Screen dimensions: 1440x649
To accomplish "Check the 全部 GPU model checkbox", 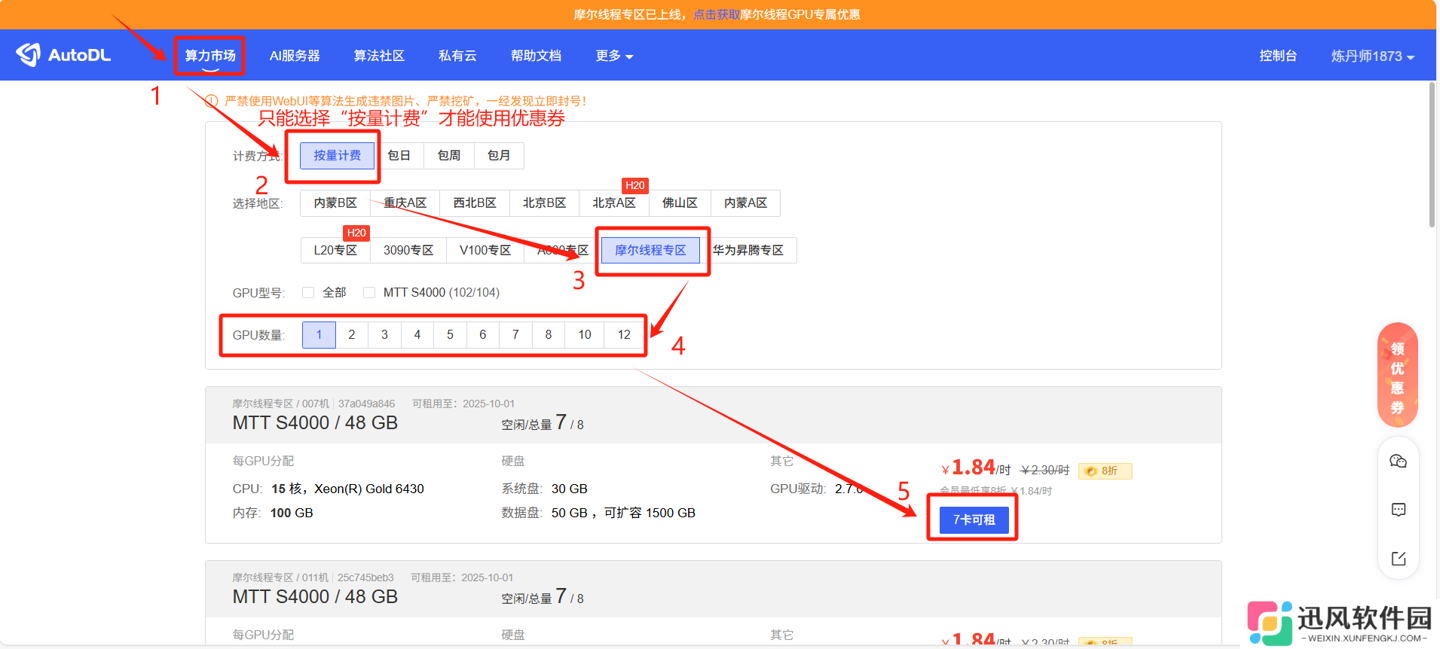I will point(308,292).
